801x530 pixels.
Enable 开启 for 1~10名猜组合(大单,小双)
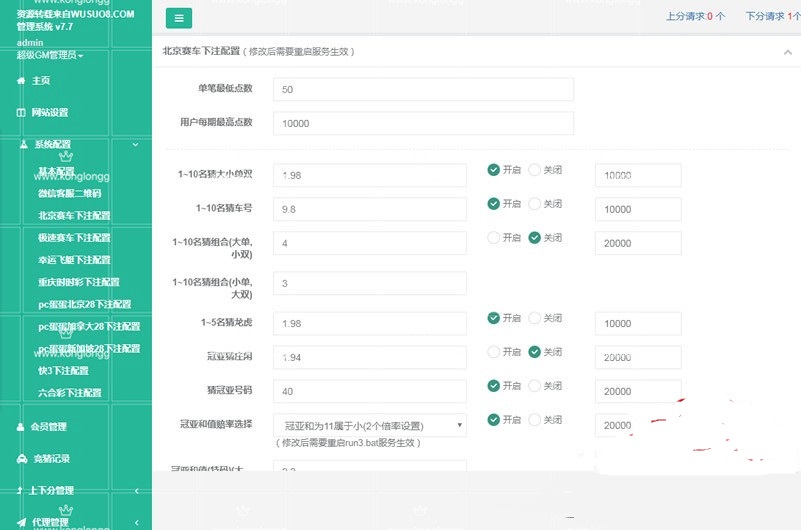pyautogui.click(x=493, y=238)
